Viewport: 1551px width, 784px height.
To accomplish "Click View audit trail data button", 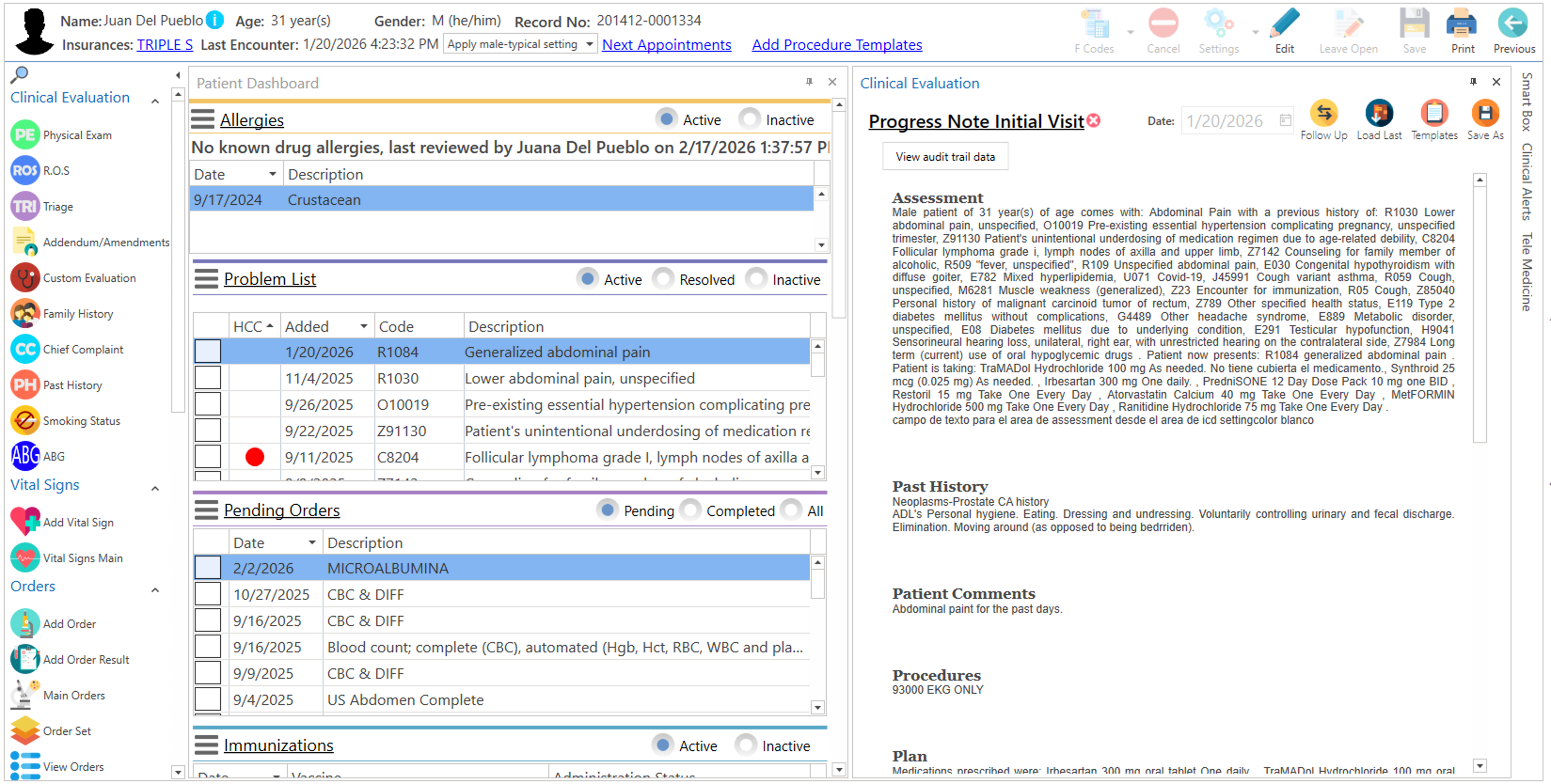I will tap(945, 157).
